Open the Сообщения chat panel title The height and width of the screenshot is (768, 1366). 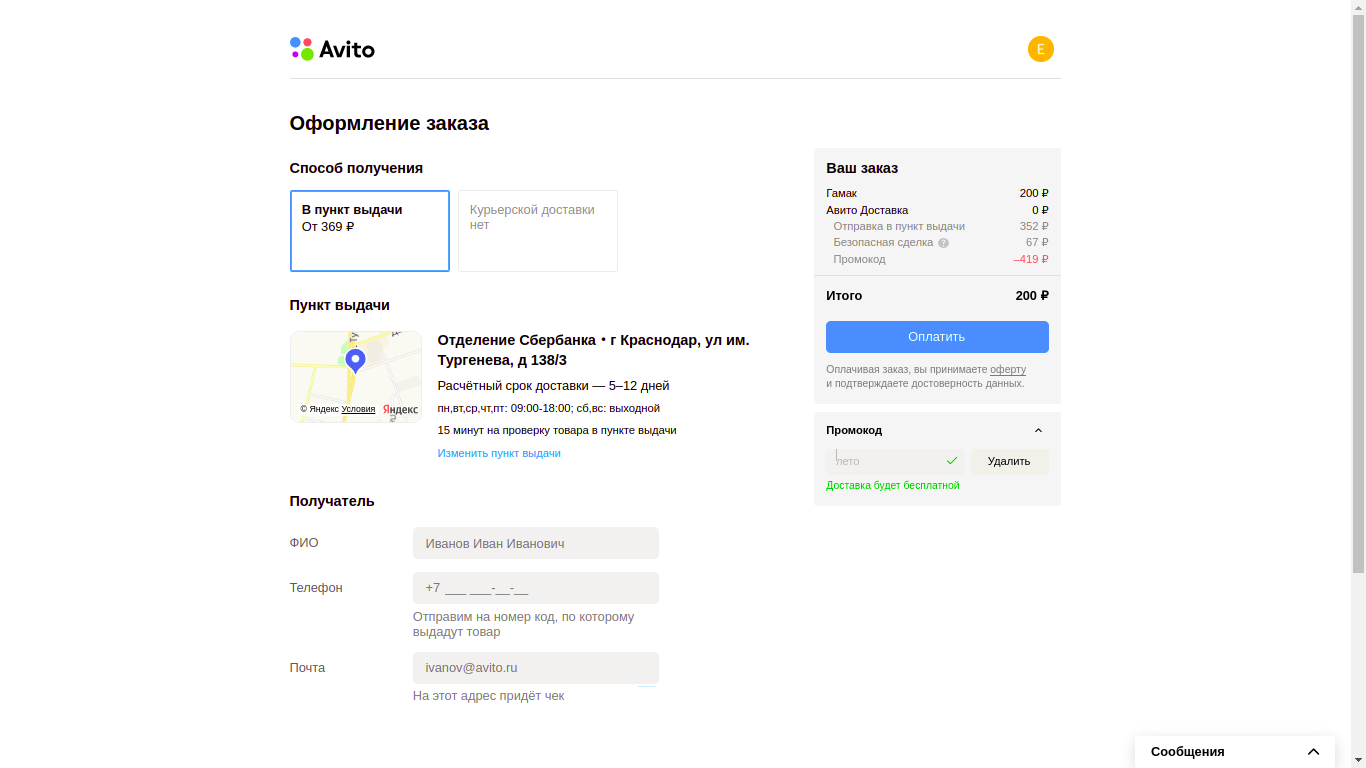pos(1188,752)
